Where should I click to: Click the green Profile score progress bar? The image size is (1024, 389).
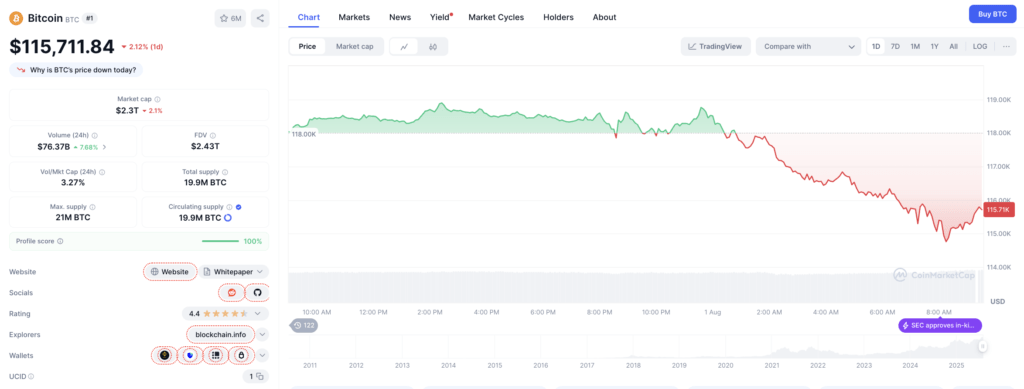[220, 241]
